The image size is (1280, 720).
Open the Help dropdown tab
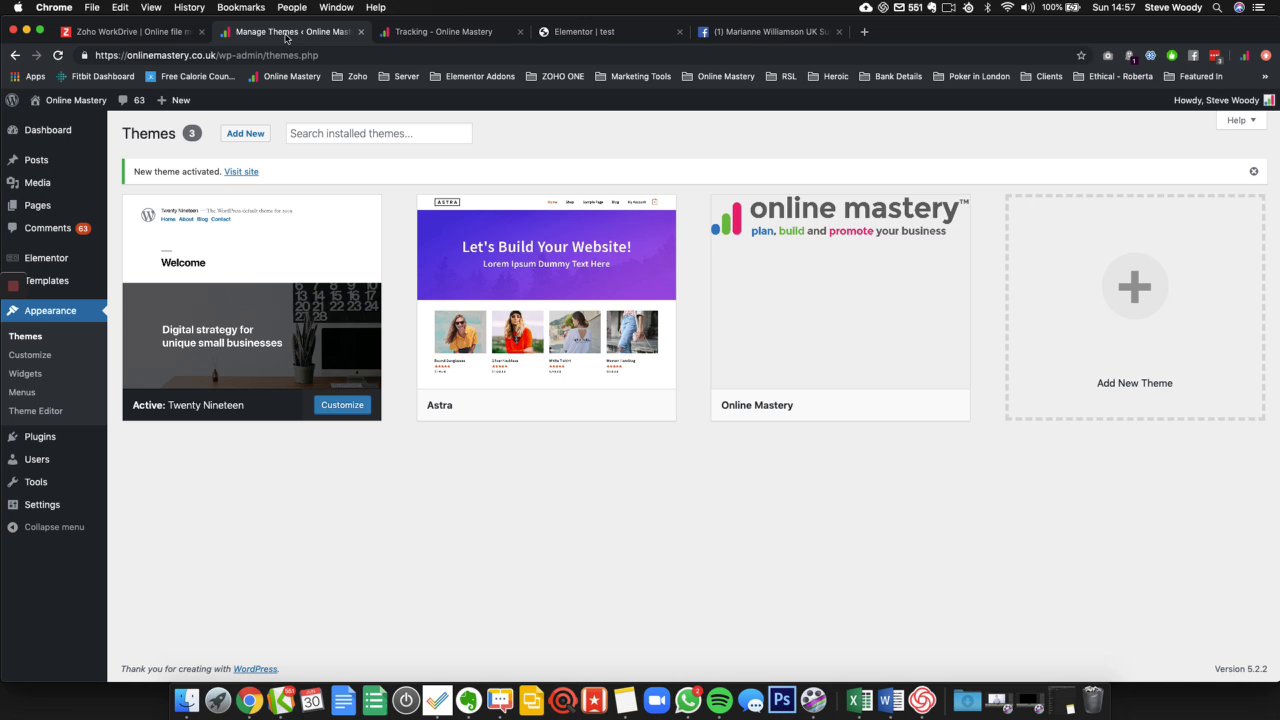coord(1241,120)
